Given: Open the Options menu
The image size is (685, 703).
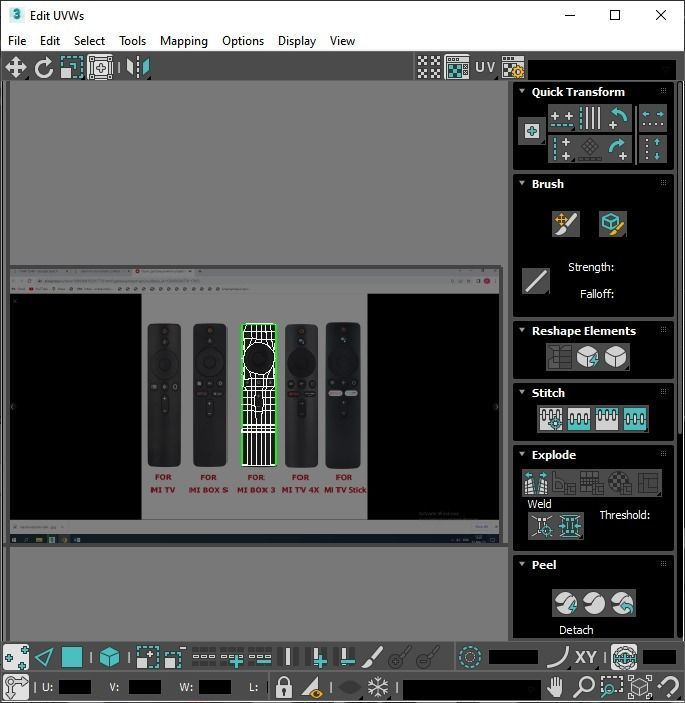Looking at the screenshot, I should tap(243, 41).
